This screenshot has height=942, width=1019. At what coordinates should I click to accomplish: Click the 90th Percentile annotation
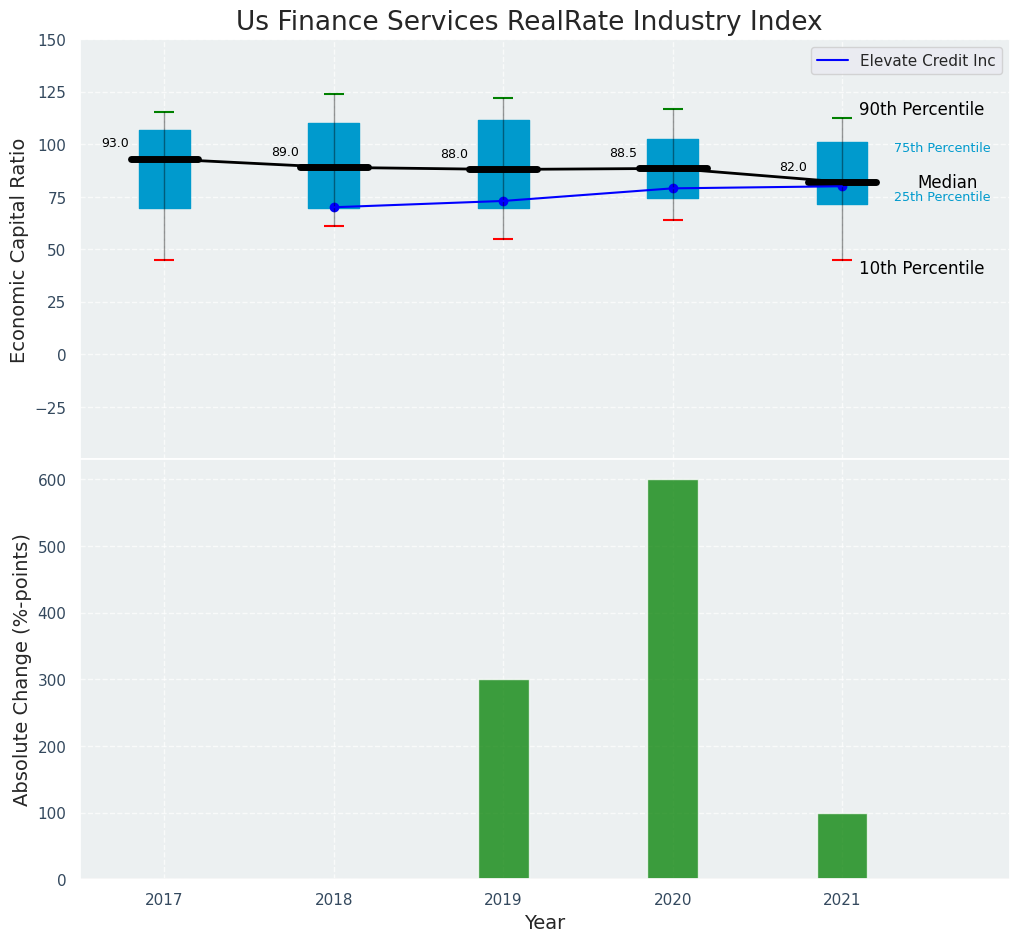[x=921, y=110]
